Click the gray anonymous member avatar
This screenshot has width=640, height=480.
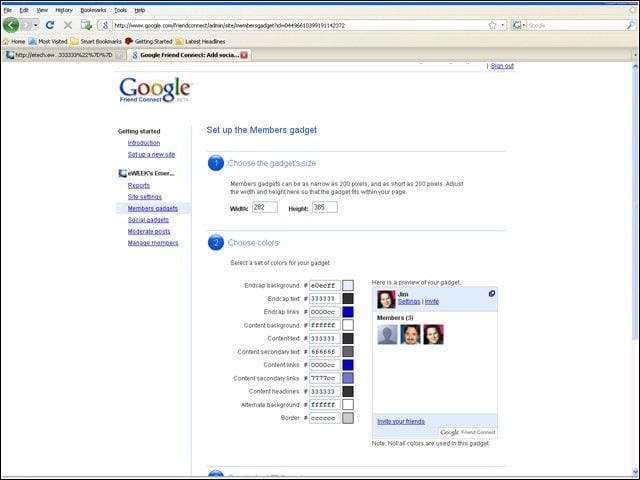(x=387, y=334)
